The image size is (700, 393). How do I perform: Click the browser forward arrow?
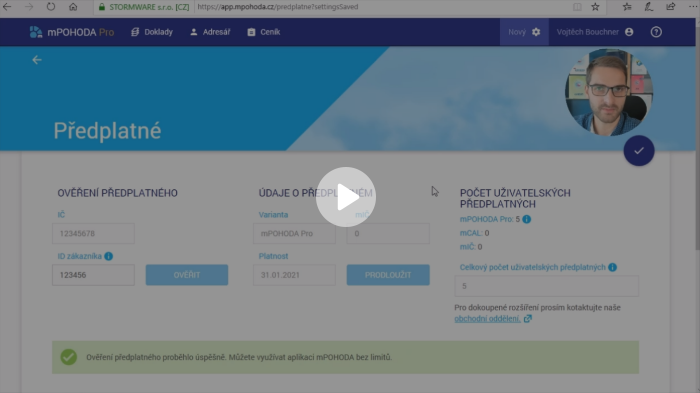click(29, 7)
